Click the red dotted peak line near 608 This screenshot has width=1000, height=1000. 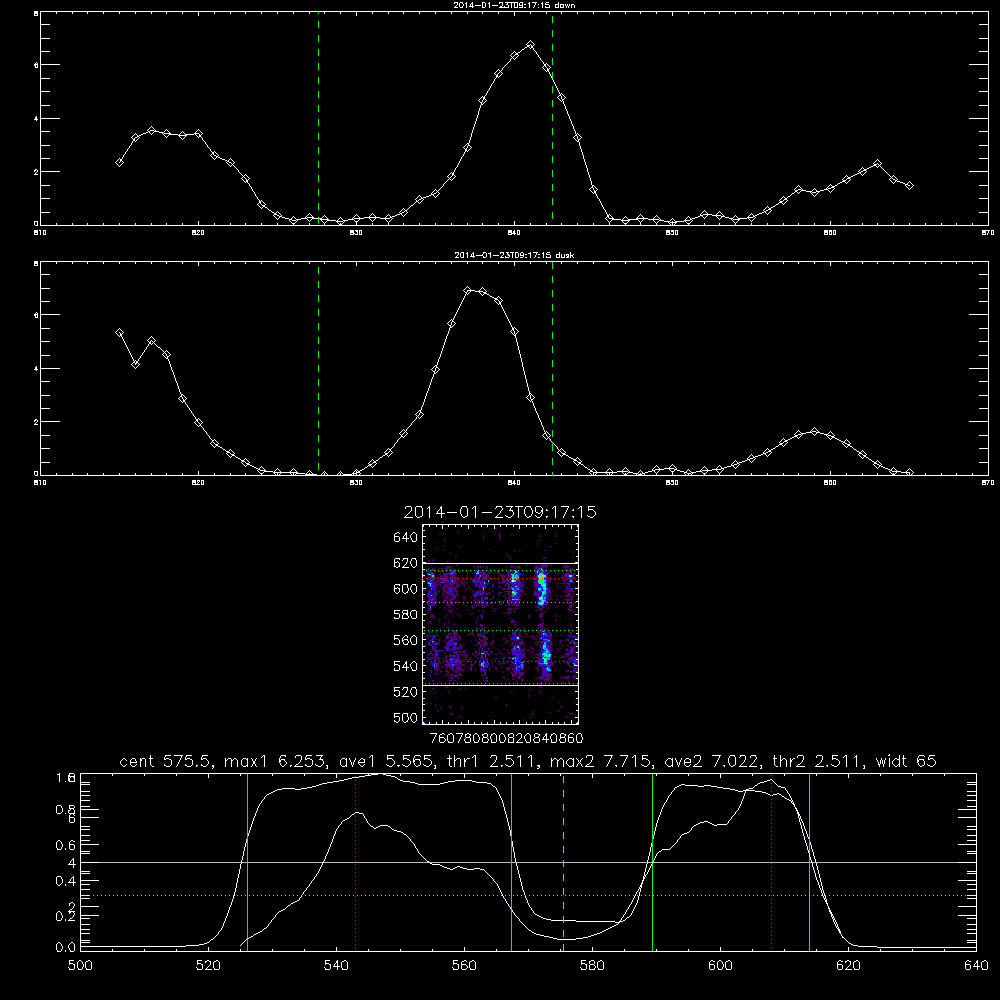772,864
